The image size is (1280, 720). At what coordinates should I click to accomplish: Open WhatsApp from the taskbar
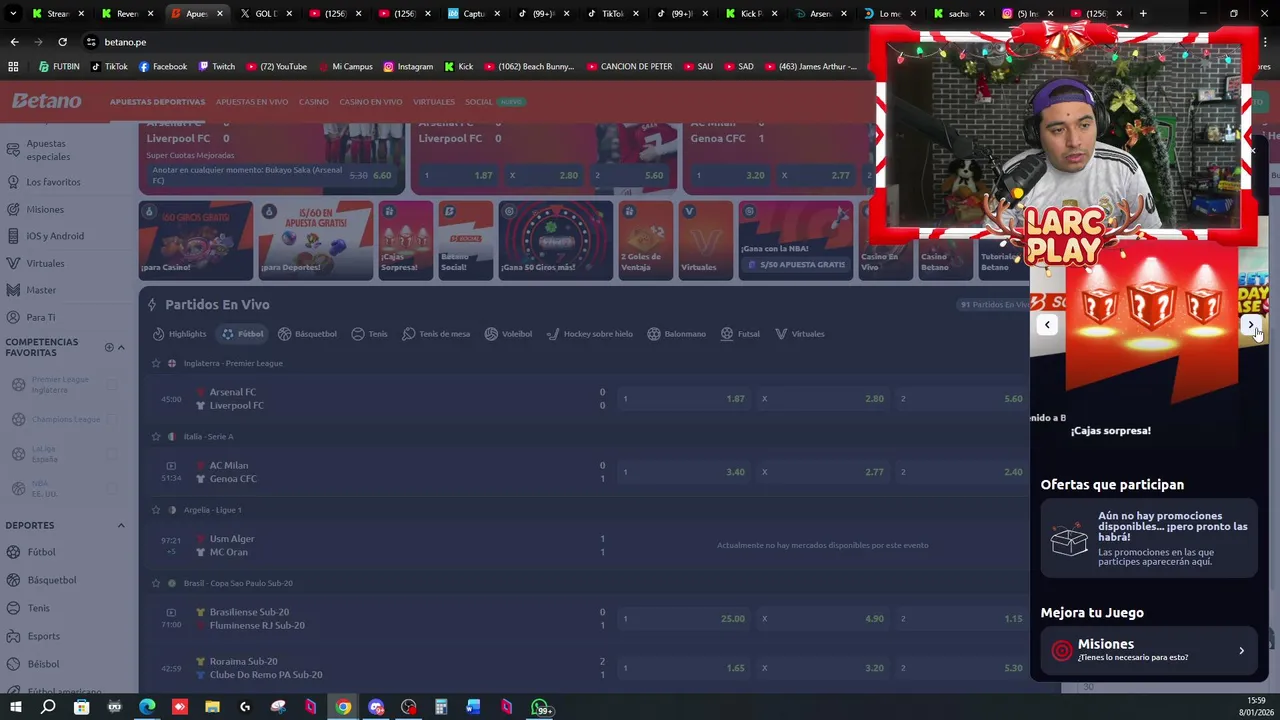click(541, 707)
